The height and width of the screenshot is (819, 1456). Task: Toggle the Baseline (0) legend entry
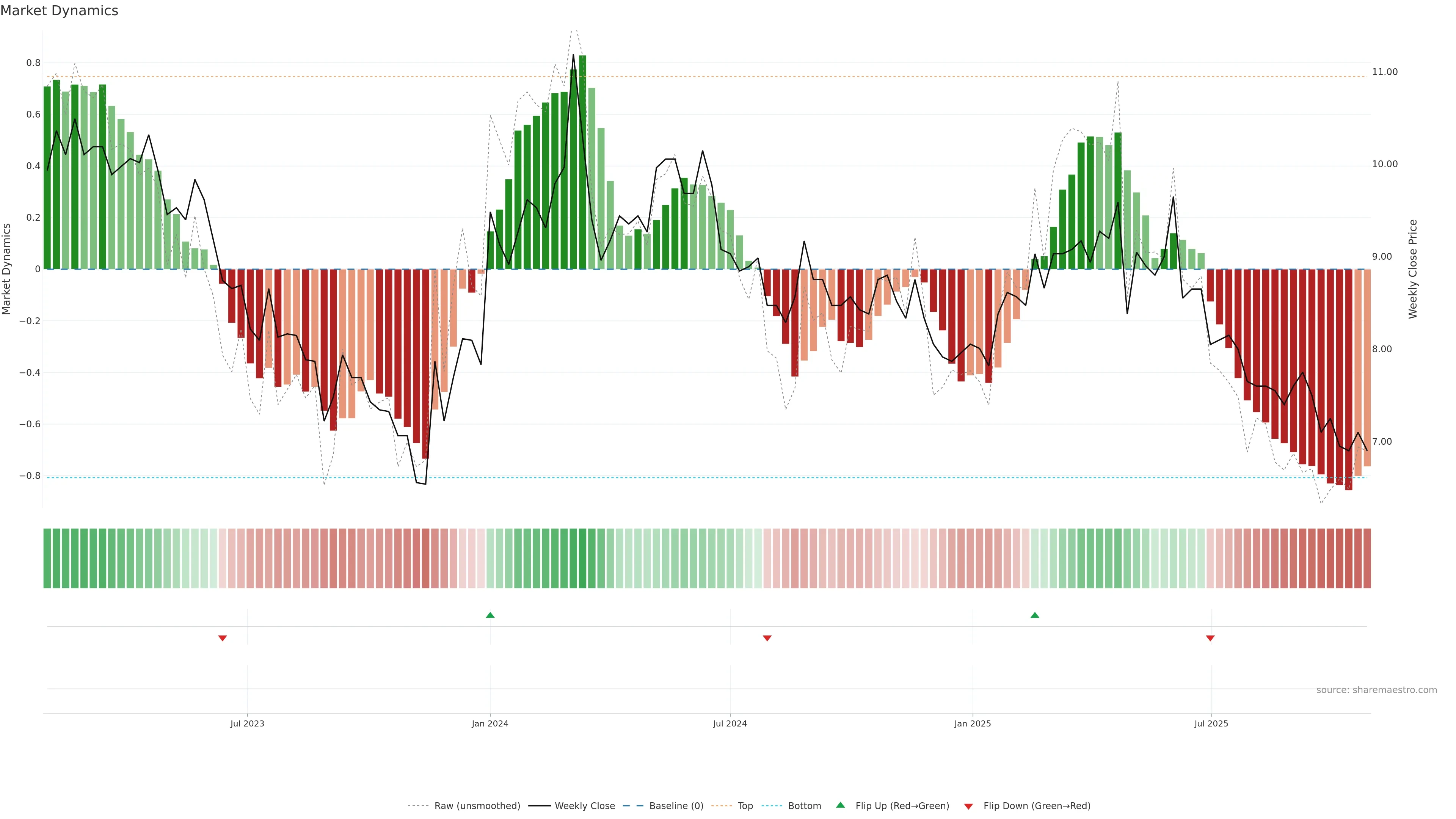point(676,806)
